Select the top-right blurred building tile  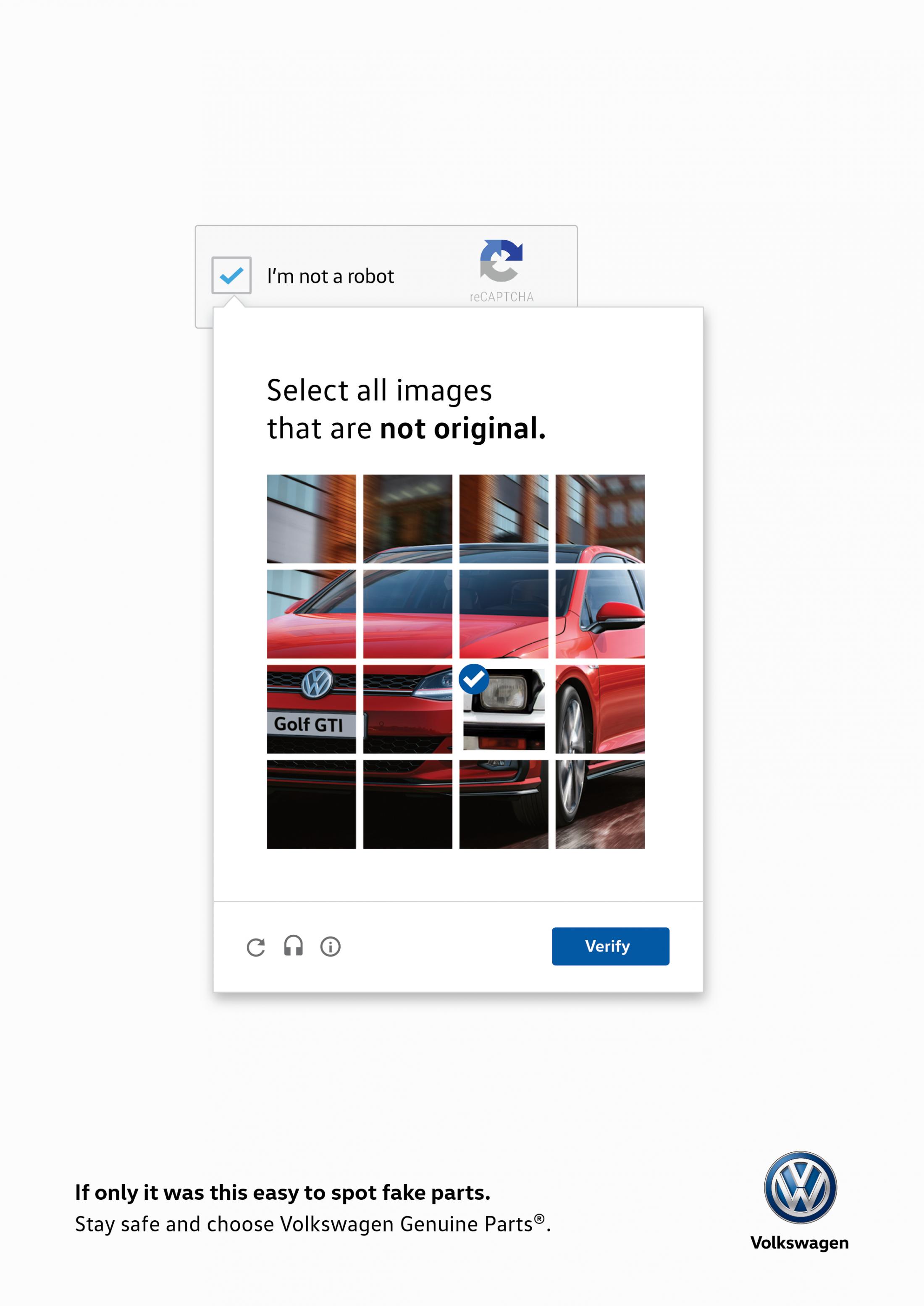pyautogui.click(x=600, y=519)
